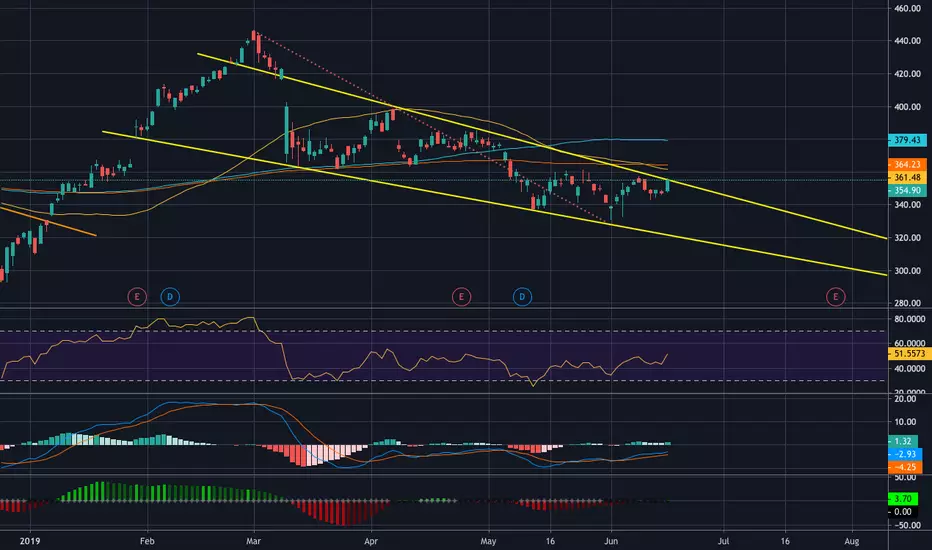The height and width of the screenshot is (550, 932).
Task: Click the green 3.70 indicator value label
Action: click(x=903, y=499)
